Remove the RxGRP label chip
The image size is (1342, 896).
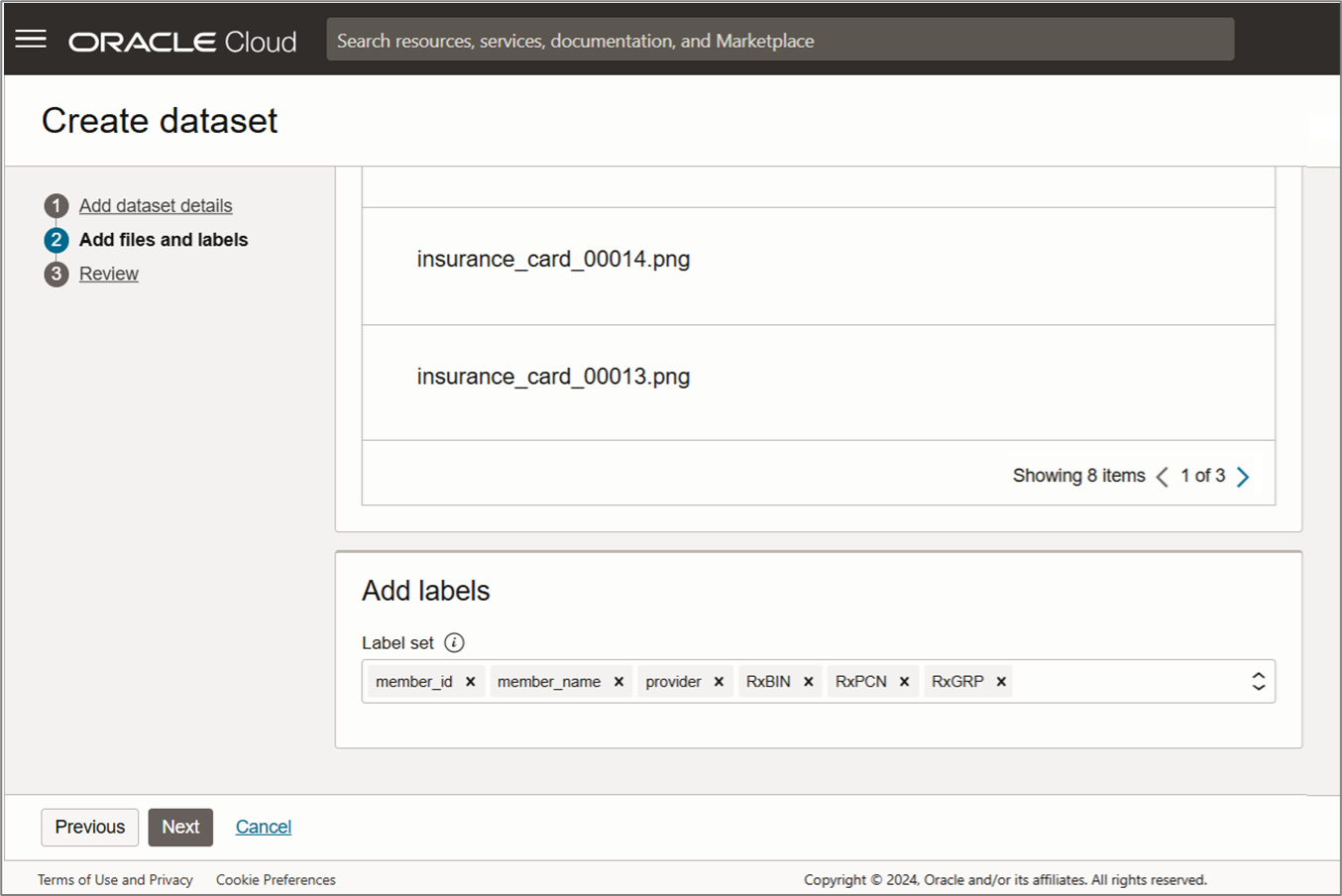(x=1000, y=681)
